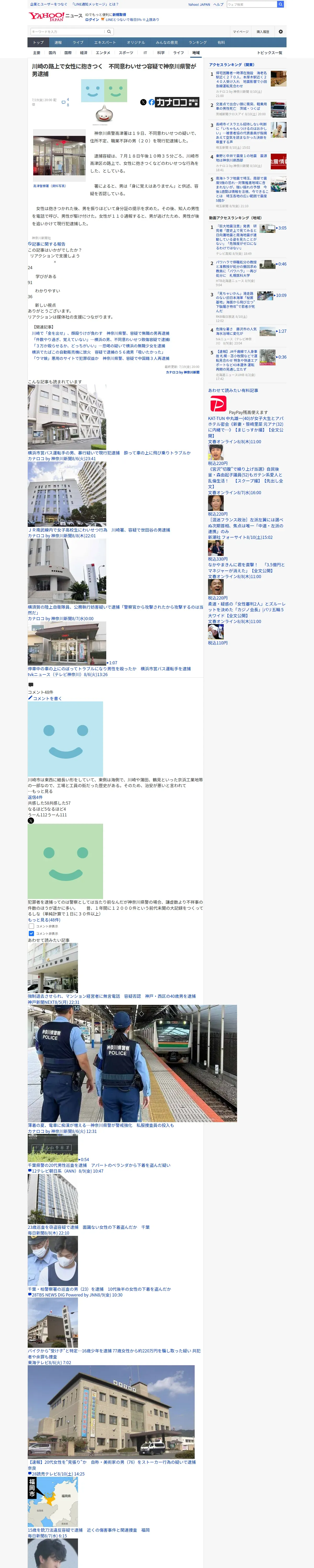Close reaction prompt with × mark
Viewport: 314px width, 1568px height.
click(55, 262)
